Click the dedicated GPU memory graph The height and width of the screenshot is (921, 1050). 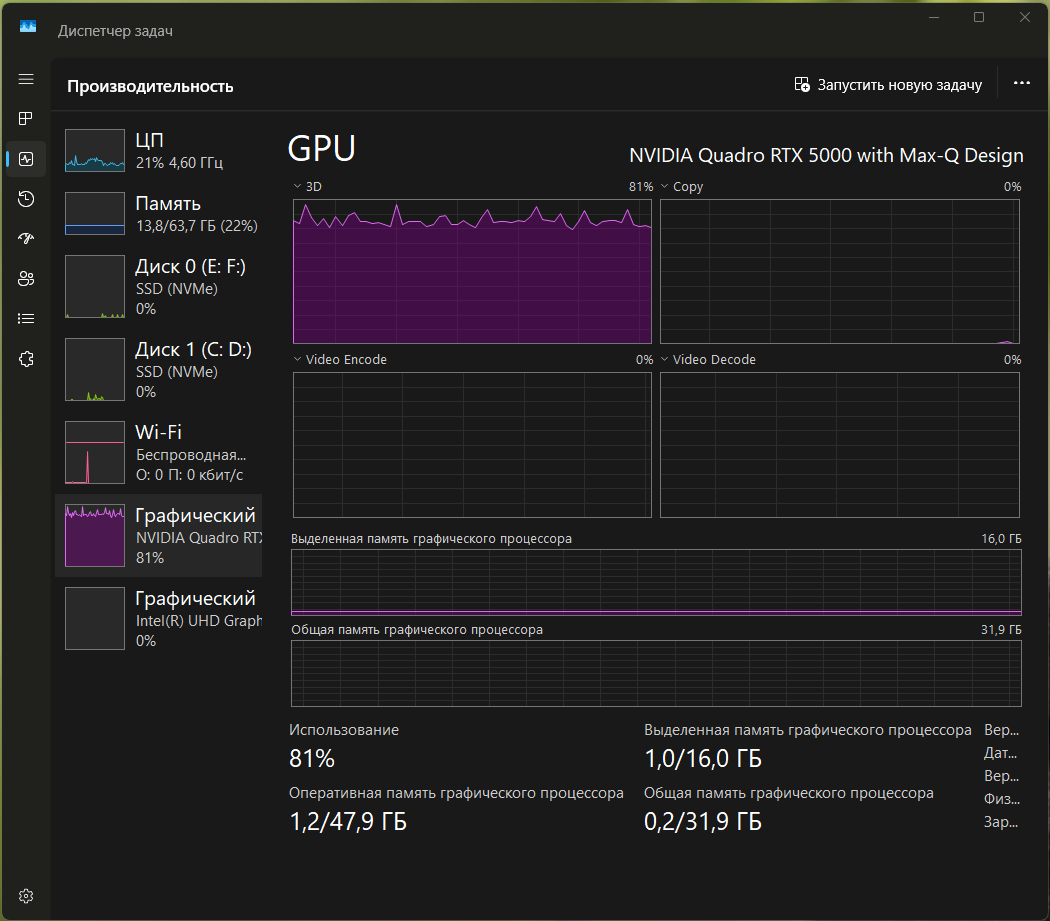point(656,581)
